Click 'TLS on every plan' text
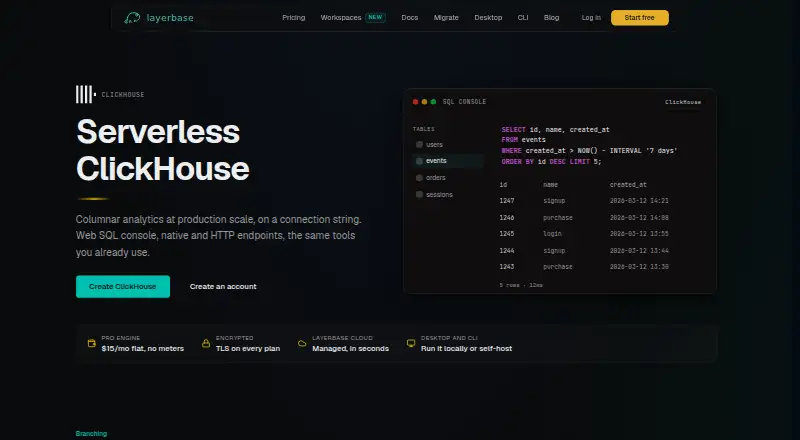The image size is (800, 440). click(x=248, y=349)
